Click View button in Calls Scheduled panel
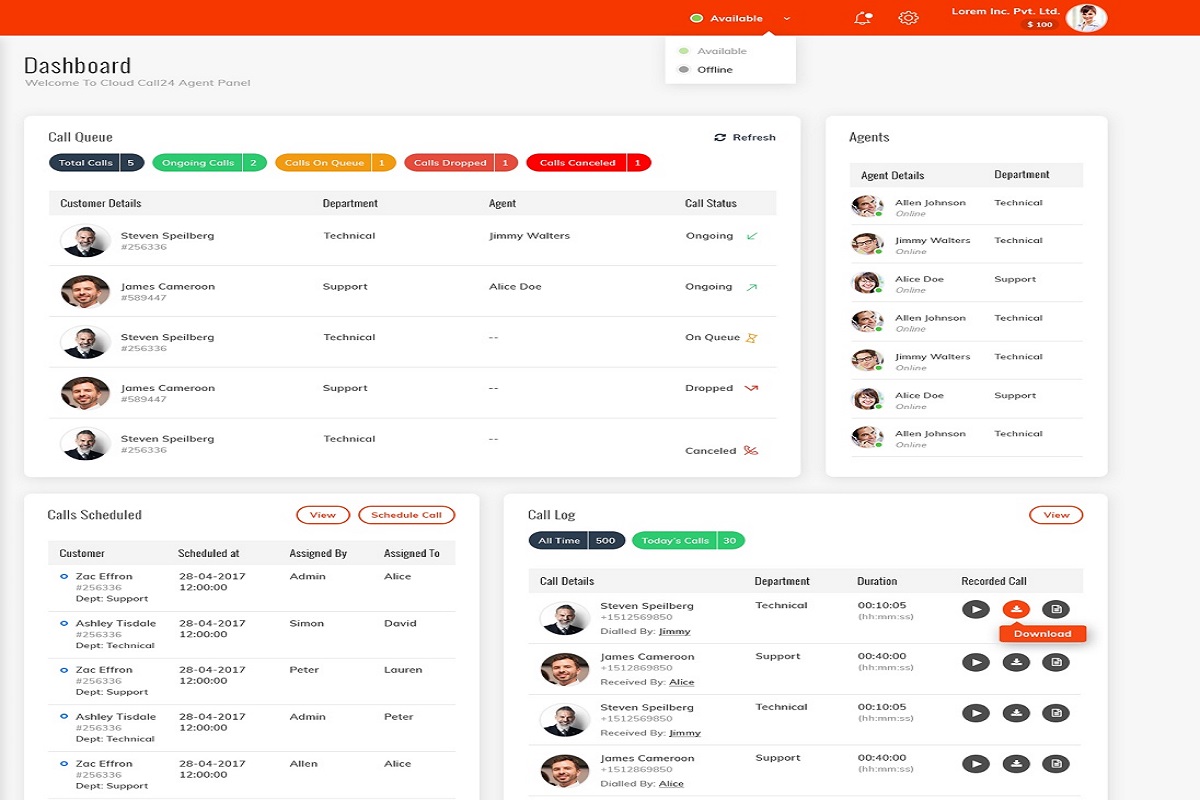 323,515
